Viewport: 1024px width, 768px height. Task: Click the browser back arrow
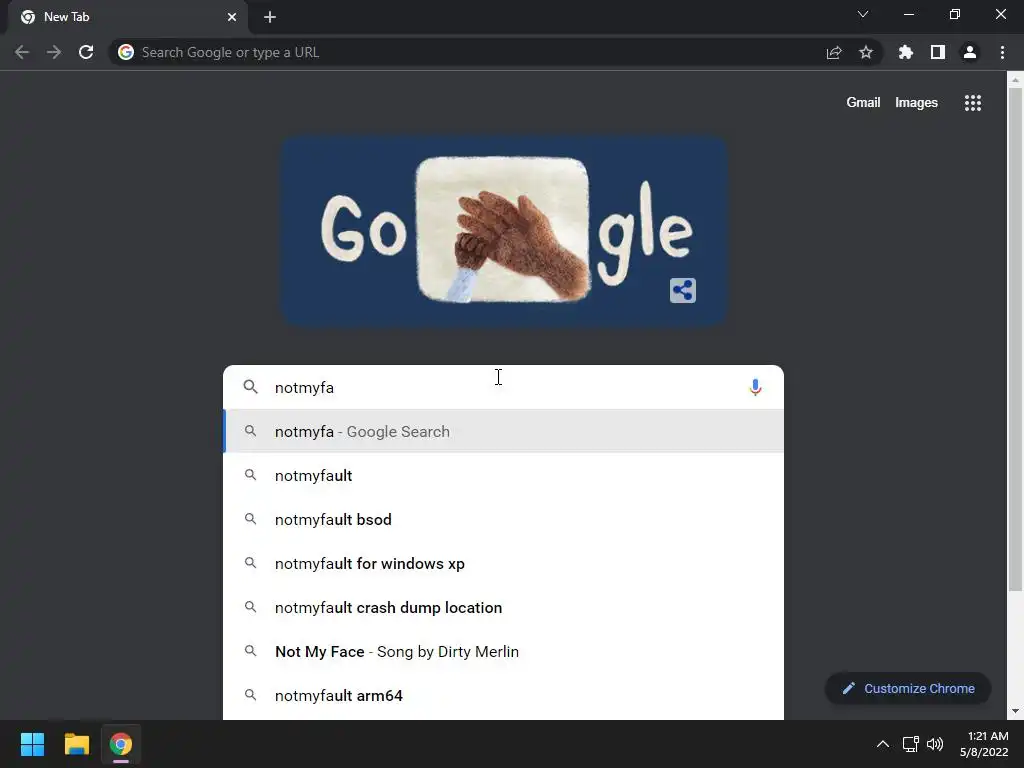point(22,52)
